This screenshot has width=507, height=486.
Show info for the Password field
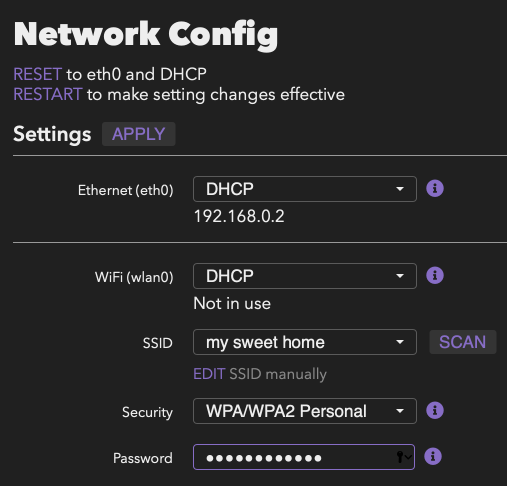click(433, 456)
